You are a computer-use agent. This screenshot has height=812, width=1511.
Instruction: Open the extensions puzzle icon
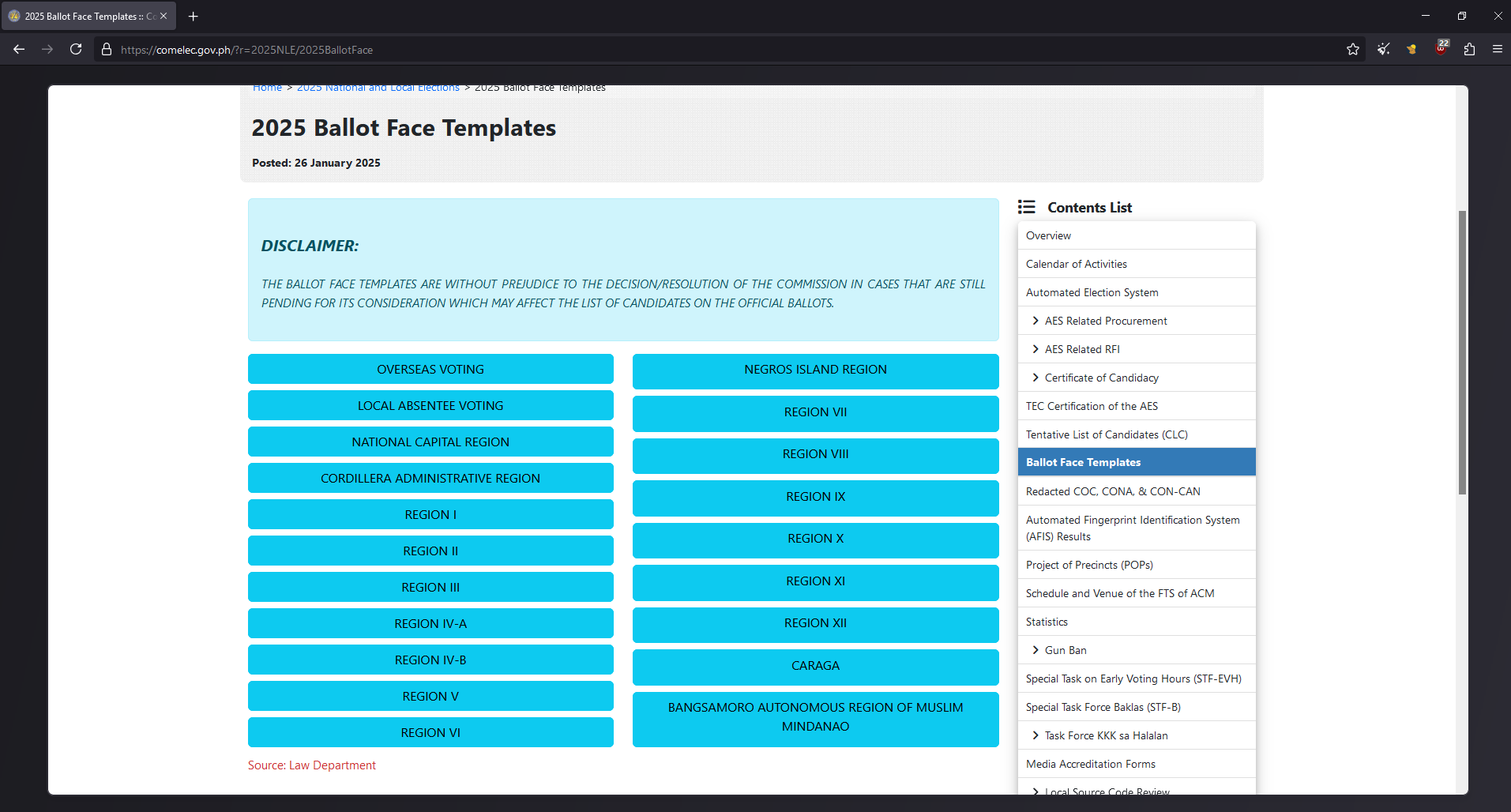(1469, 49)
